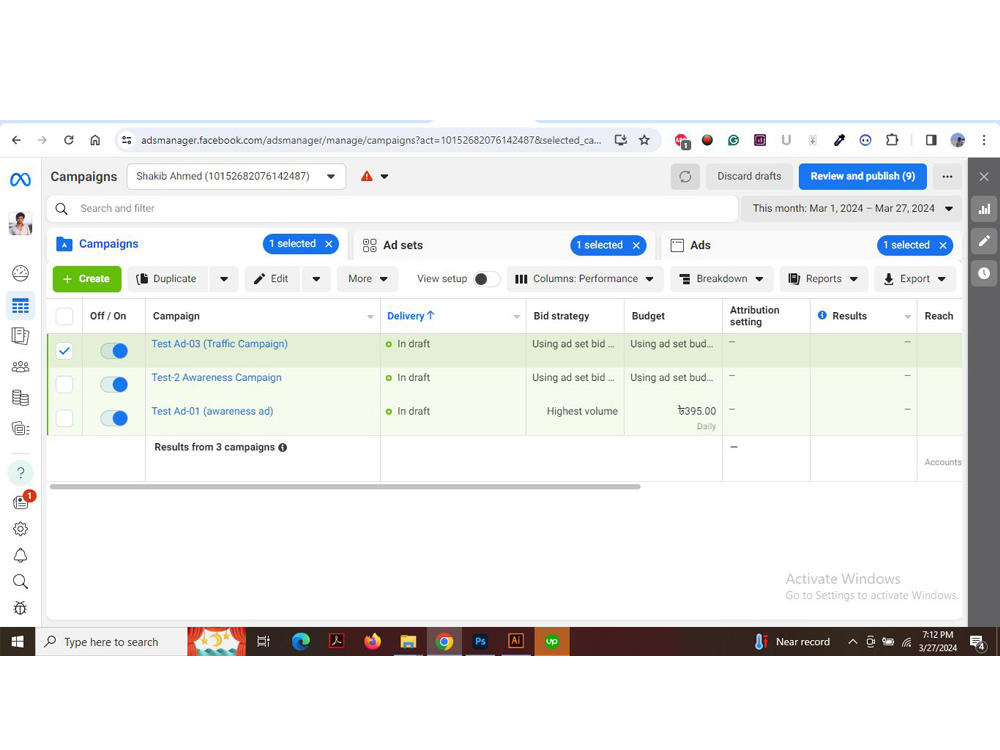The width and height of the screenshot is (1000, 750).
Task: Click Review and publish (9)
Action: [862, 177]
